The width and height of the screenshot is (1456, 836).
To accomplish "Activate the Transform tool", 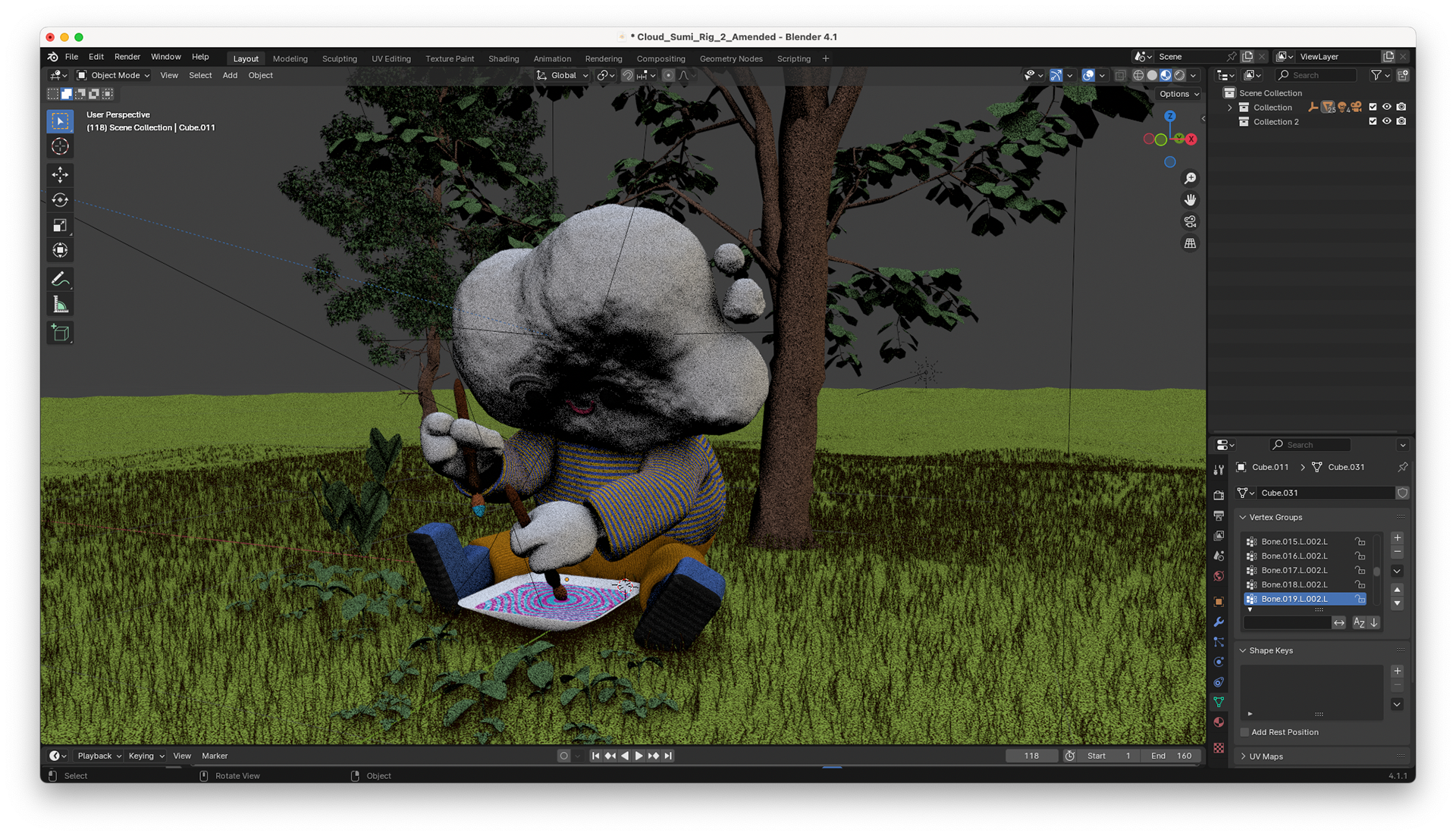I will (60, 250).
